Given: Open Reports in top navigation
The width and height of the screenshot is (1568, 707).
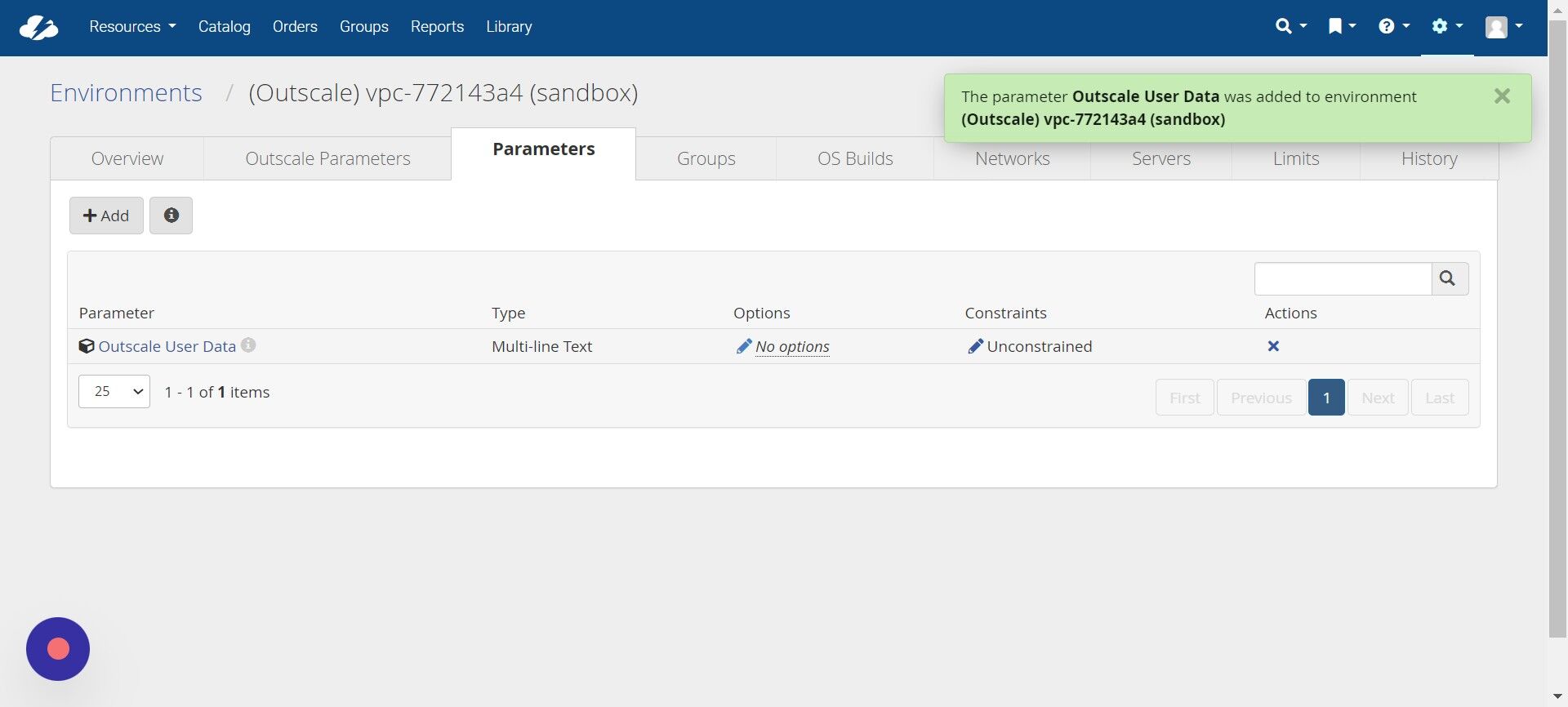Looking at the screenshot, I should [x=437, y=26].
